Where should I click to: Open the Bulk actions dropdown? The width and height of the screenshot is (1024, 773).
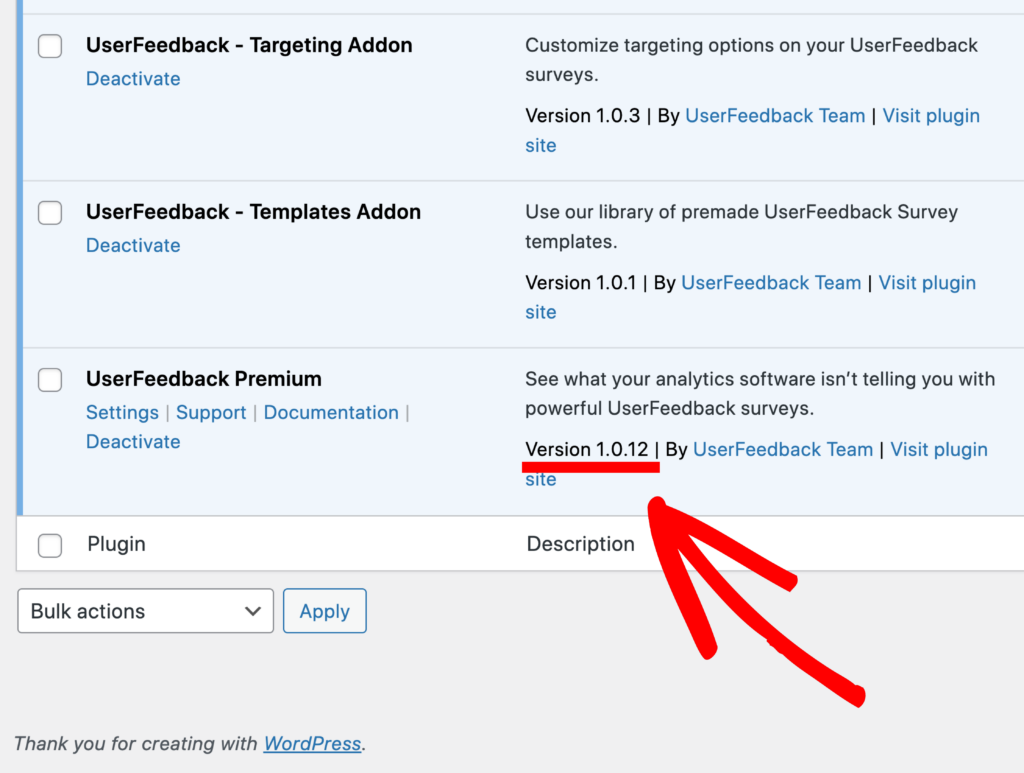(145, 611)
